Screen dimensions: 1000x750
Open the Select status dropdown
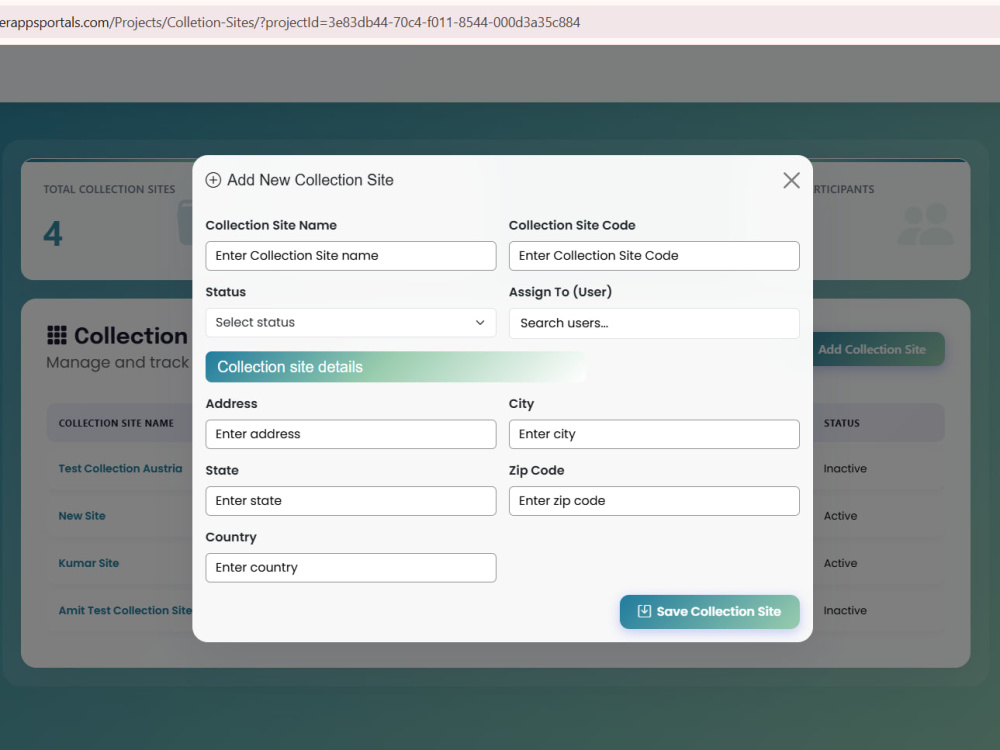(351, 323)
